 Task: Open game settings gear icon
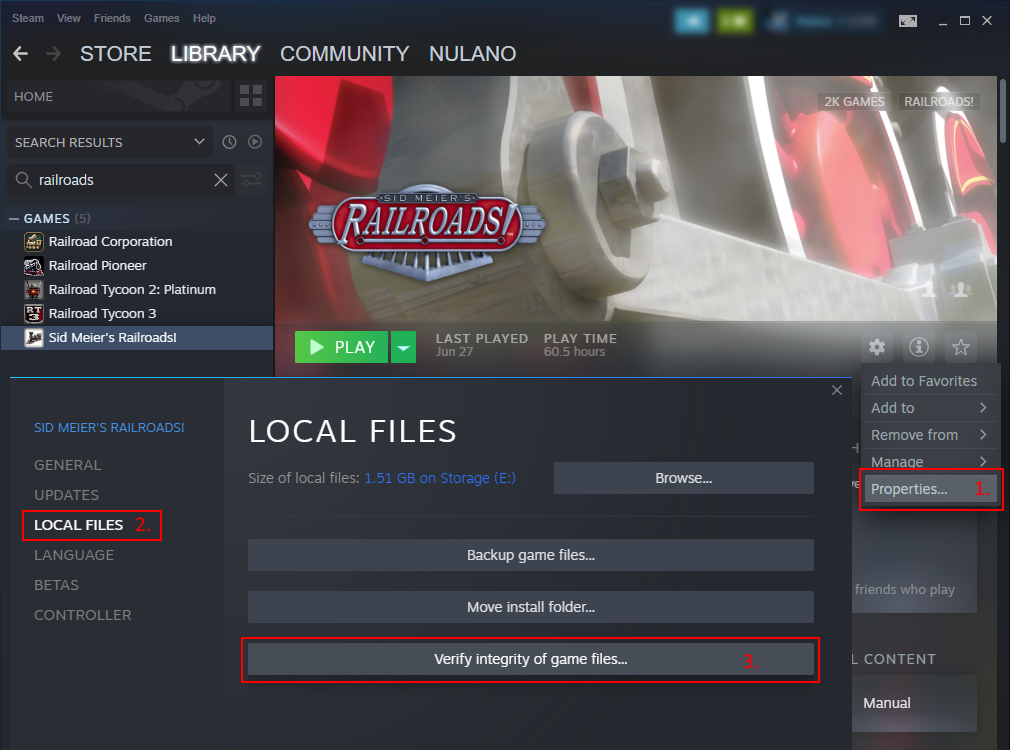click(877, 347)
